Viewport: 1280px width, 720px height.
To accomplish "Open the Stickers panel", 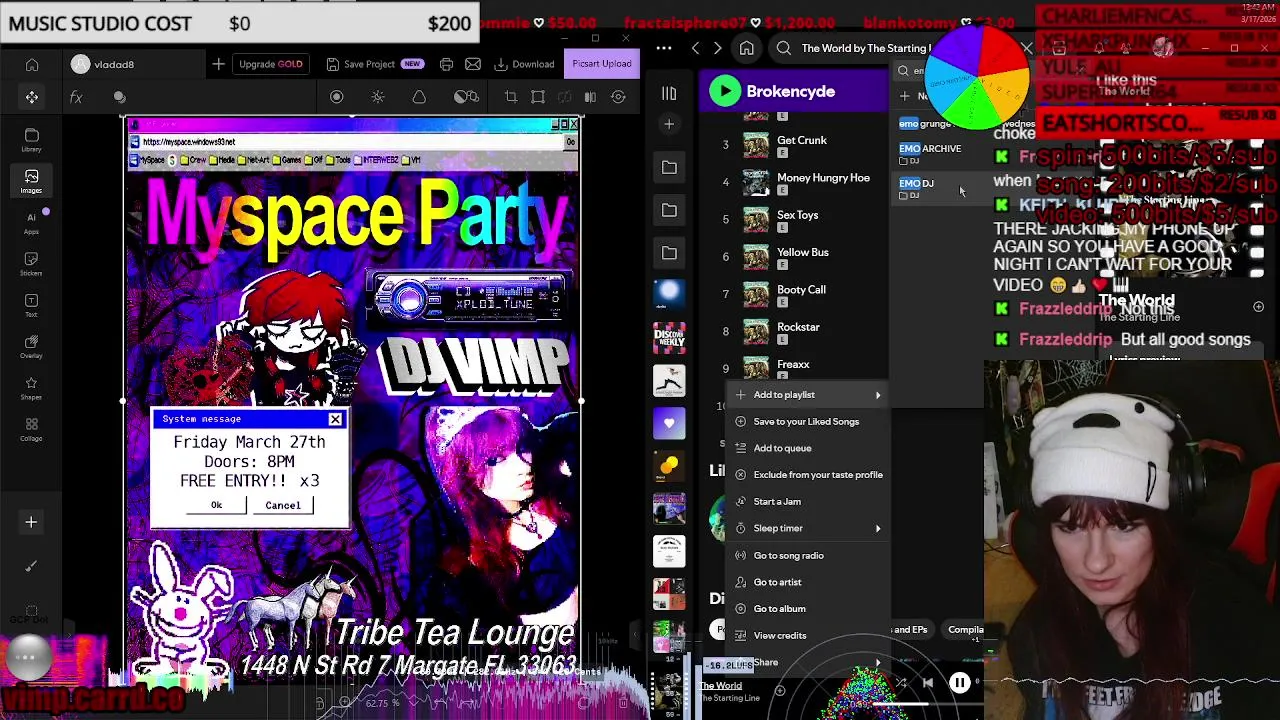I will (32, 263).
